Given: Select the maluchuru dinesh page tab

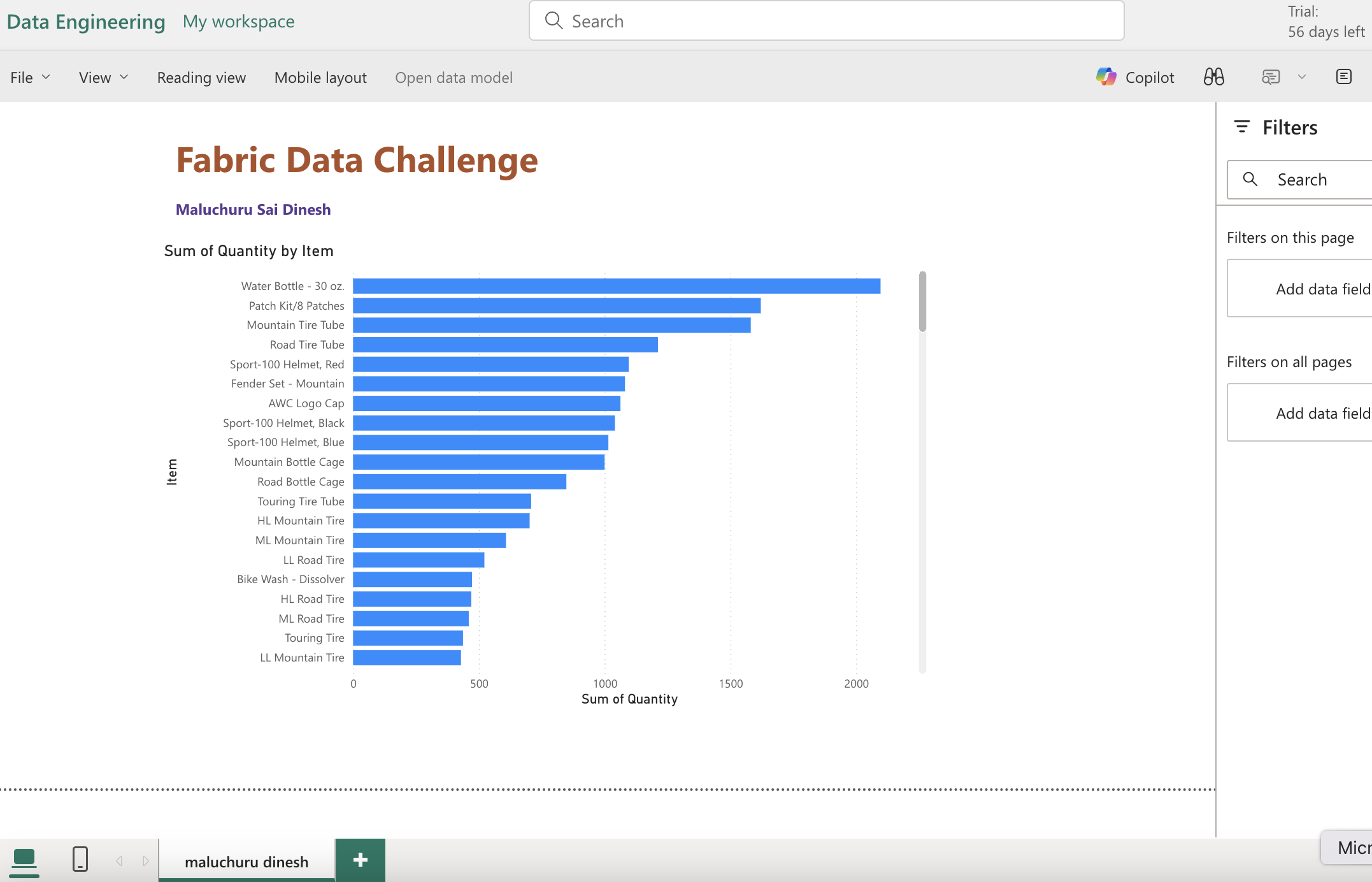Looking at the screenshot, I should pyautogui.click(x=247, y=862).
